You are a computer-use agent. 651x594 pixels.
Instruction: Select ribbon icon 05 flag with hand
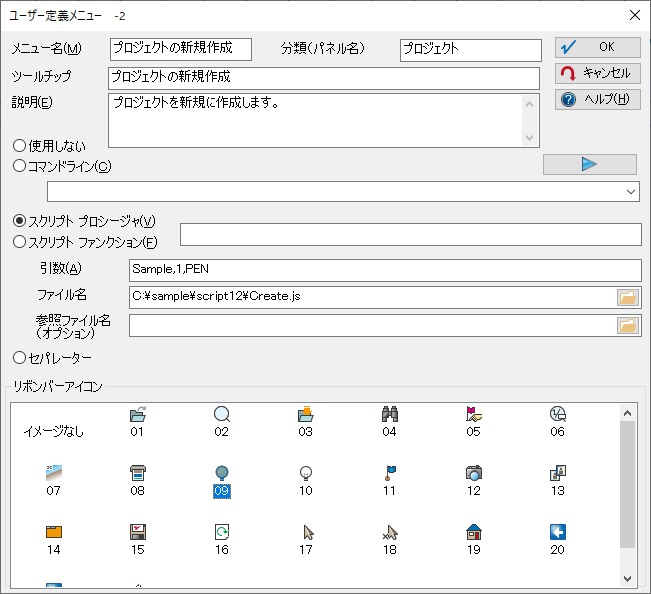(474, 421)
